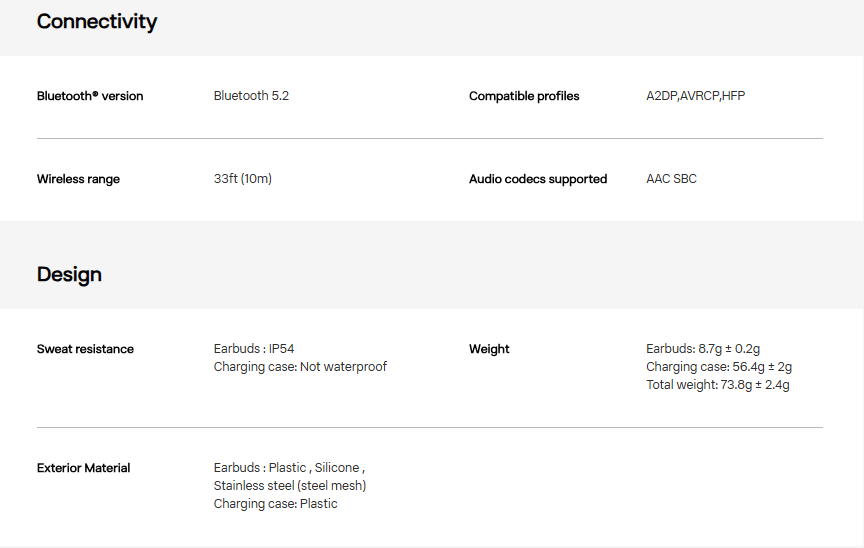864x548 pixels.
Task: Click the Earbuds : IP54 rating text
Action: [x=254, y=349]
